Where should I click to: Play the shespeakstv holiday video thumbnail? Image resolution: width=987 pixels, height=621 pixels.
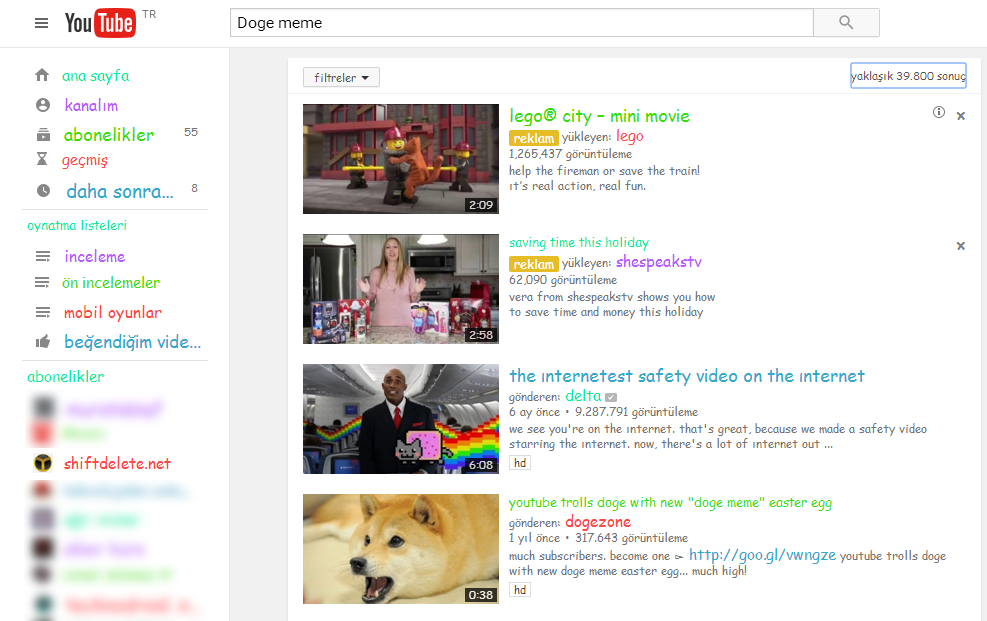(401, 289)
